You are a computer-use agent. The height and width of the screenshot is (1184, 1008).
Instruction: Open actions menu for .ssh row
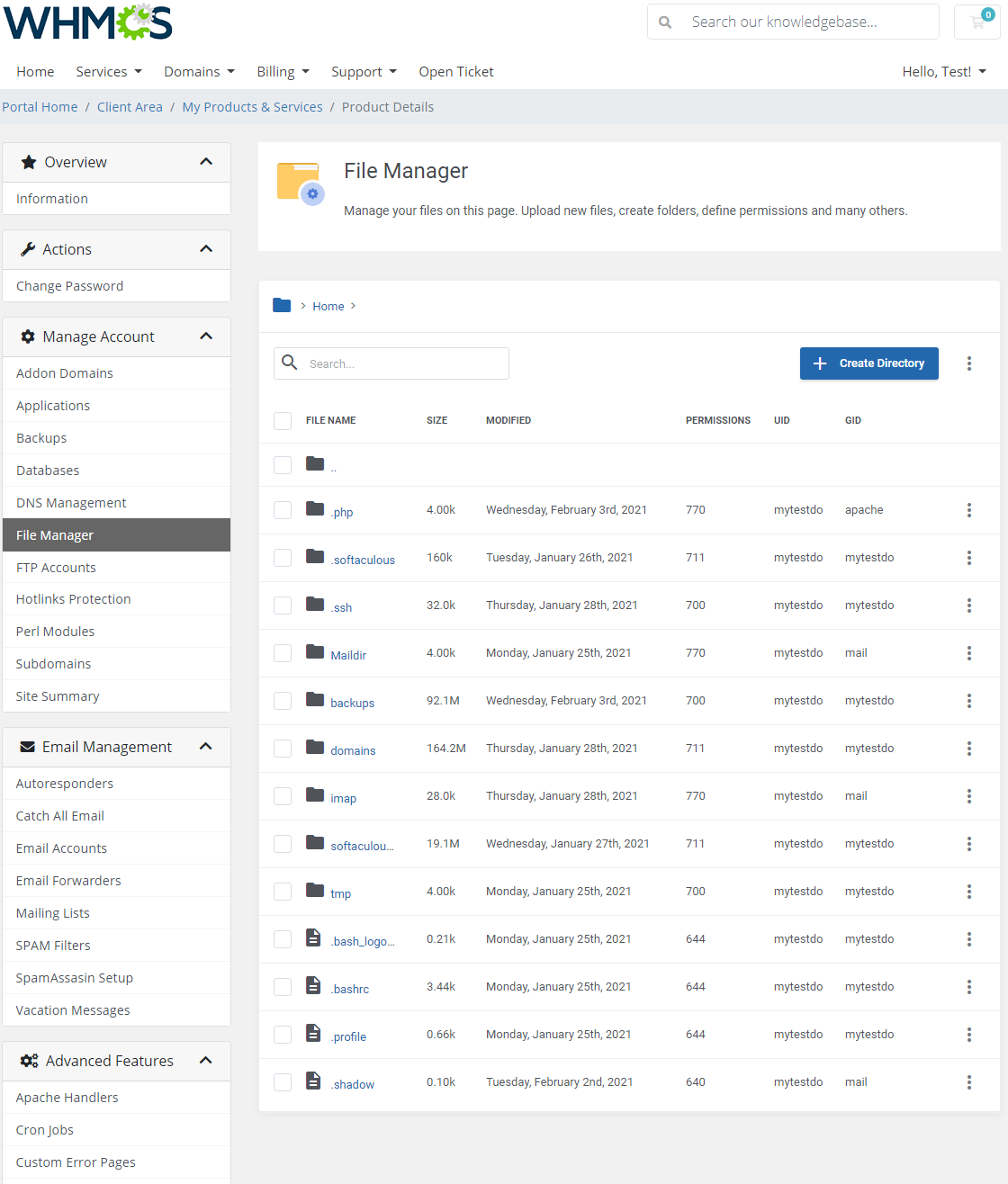click(969, 605)
